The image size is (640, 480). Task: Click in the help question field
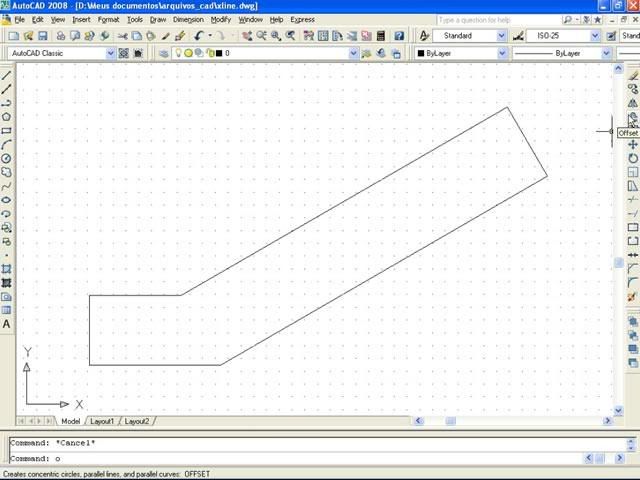pyautogui.click(x=498, y=20)
